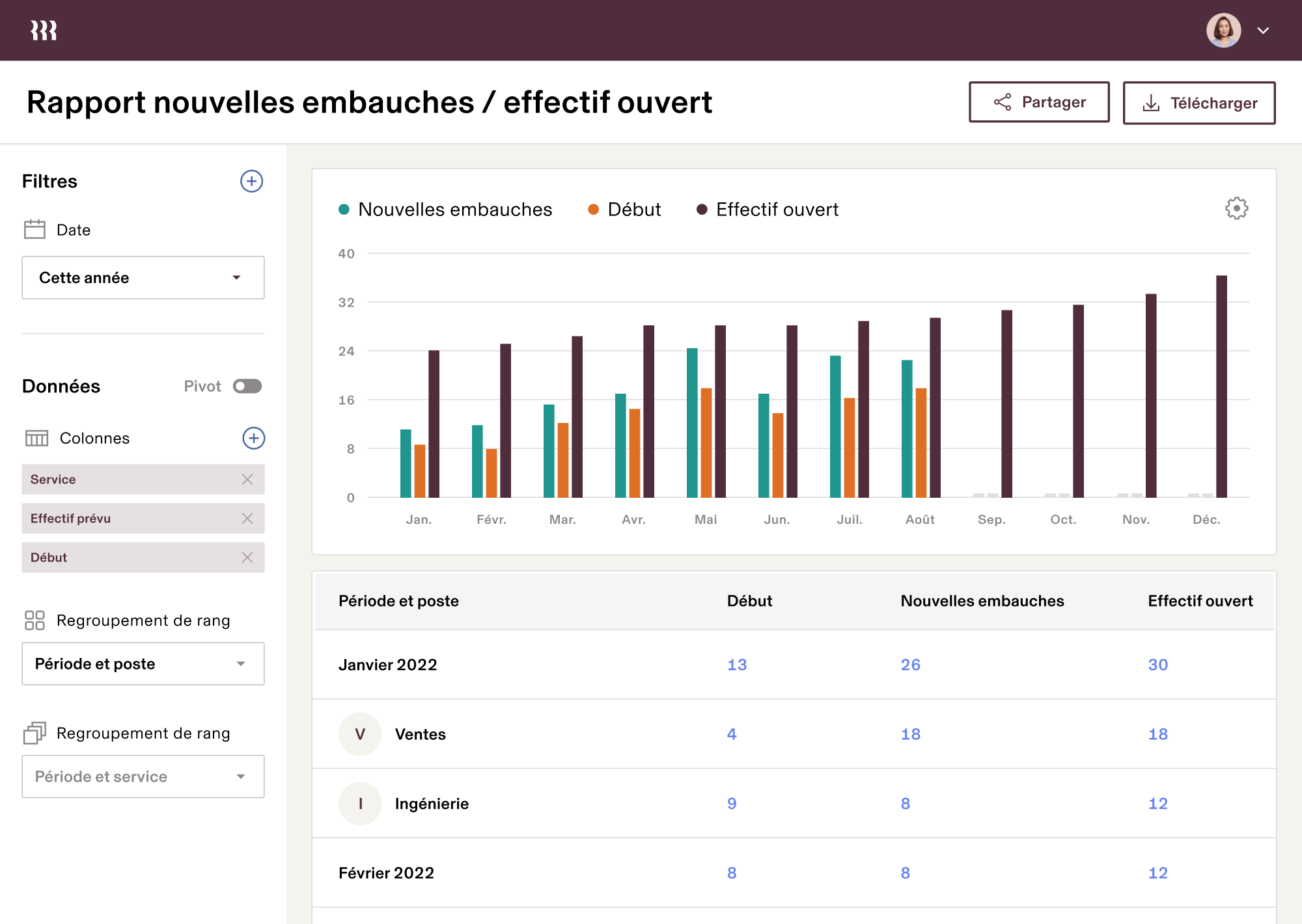The height and width of the screenshot is (924, 1302).
Task: Click the Regroupement de rang grid icon
Action: [35, 620]
